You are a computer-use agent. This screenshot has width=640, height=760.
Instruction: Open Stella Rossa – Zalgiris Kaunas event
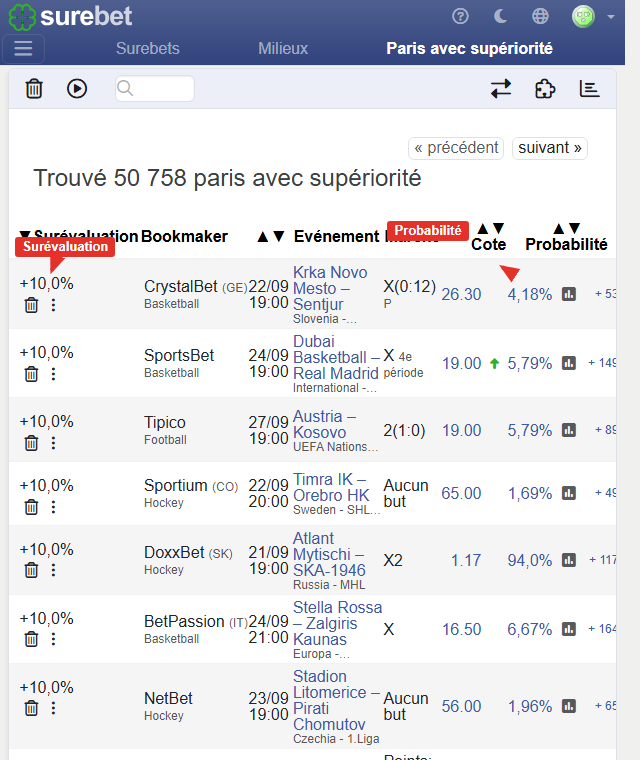(x=337, y=623)
